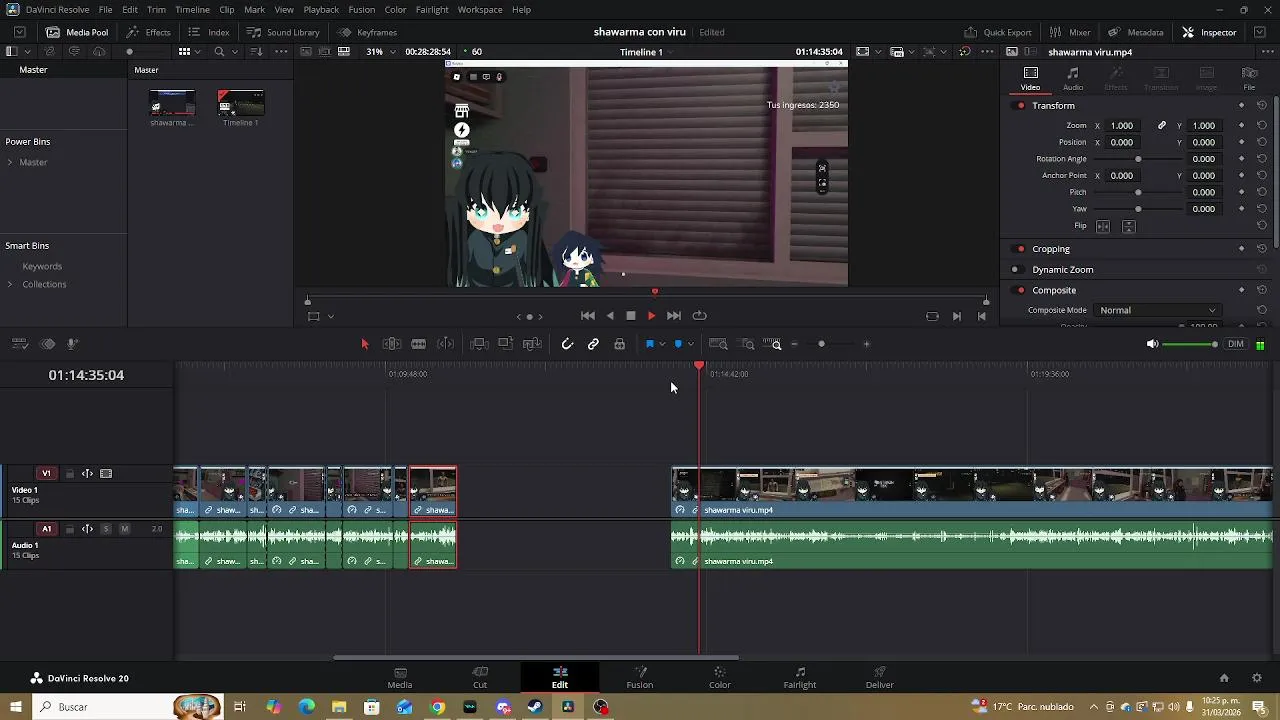
Task: Mute the A1 audio track
Action: pos(125,529)
